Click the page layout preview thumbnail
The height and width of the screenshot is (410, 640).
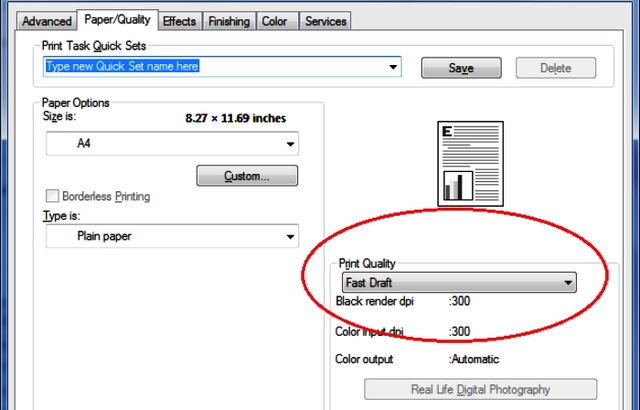pyautogui.click(x=470, y=164)
